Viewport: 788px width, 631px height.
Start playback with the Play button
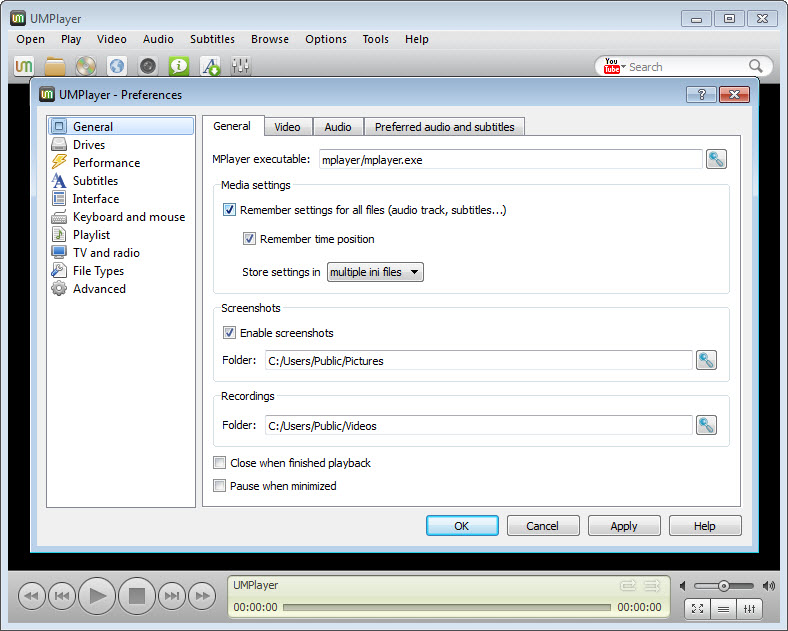tap(97, 596)
